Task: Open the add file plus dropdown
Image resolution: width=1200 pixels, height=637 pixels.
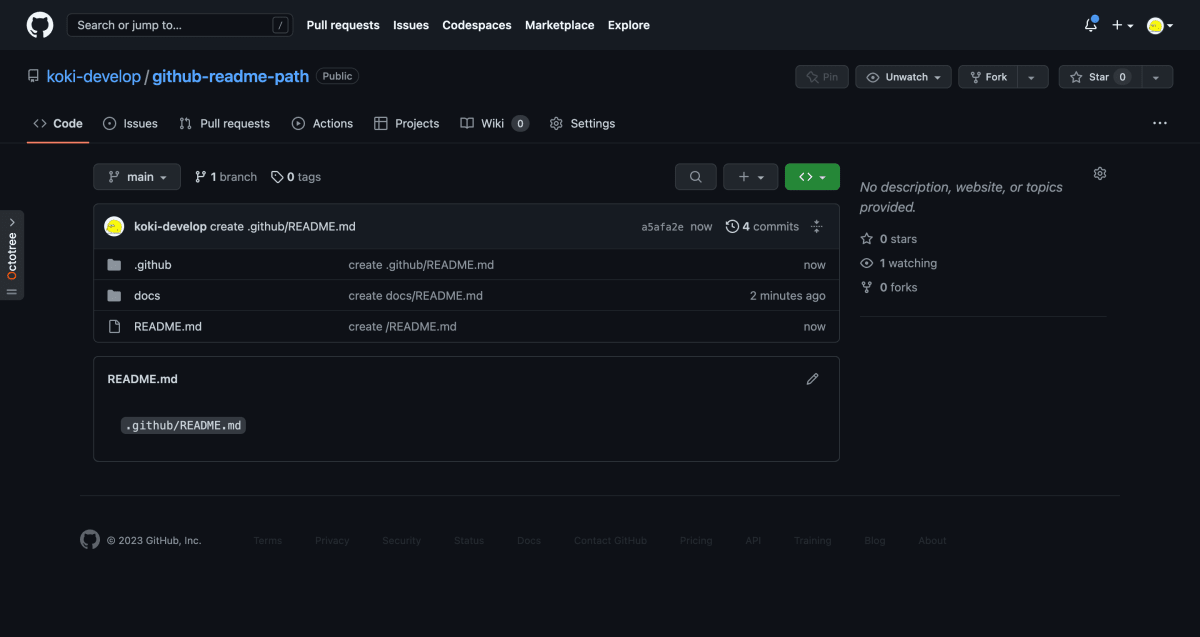Action: [750, 177]
